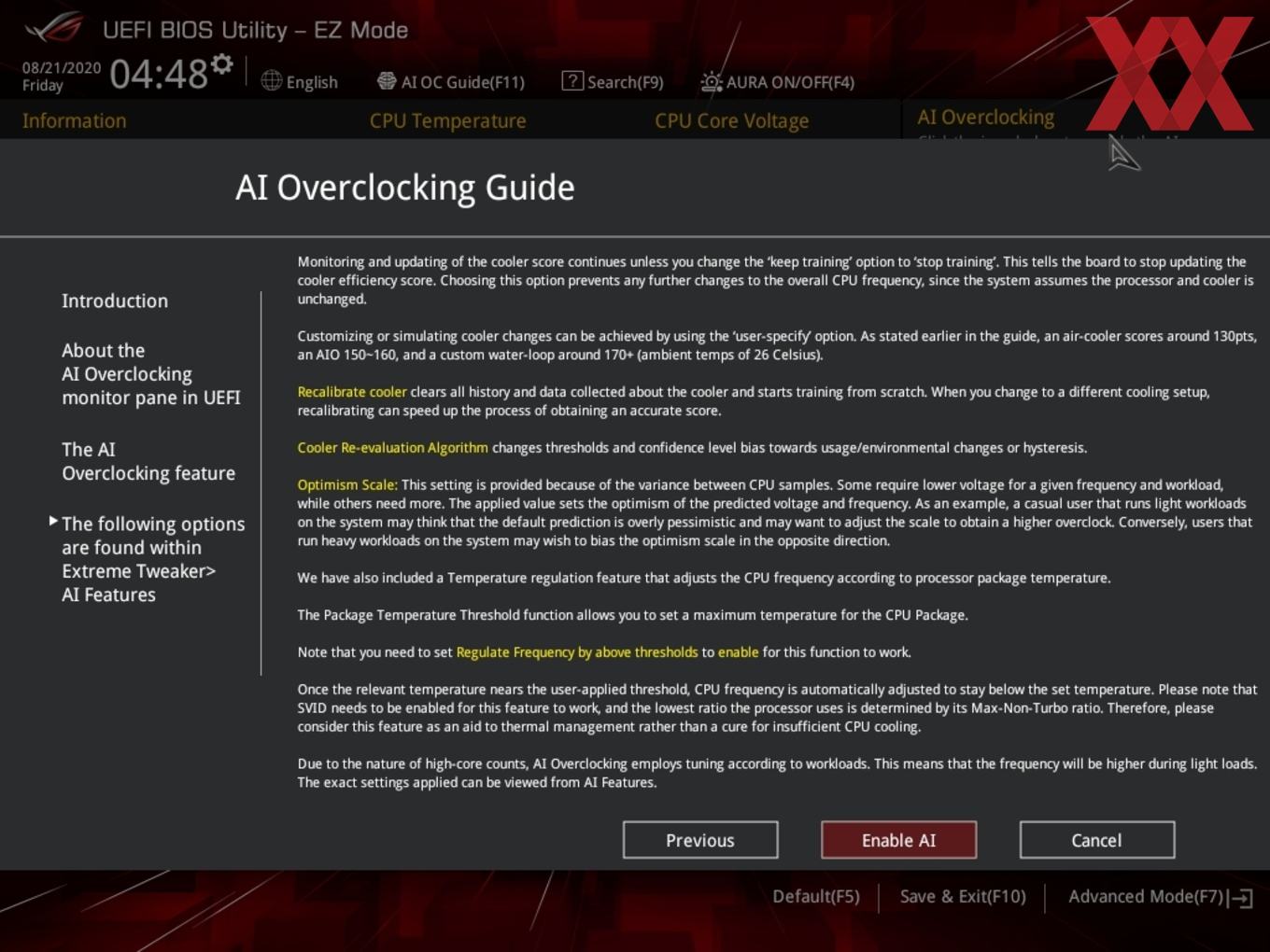
Task: Click the yellow 'enable' word
Action: pyautogui.click(x=738, y=652)
